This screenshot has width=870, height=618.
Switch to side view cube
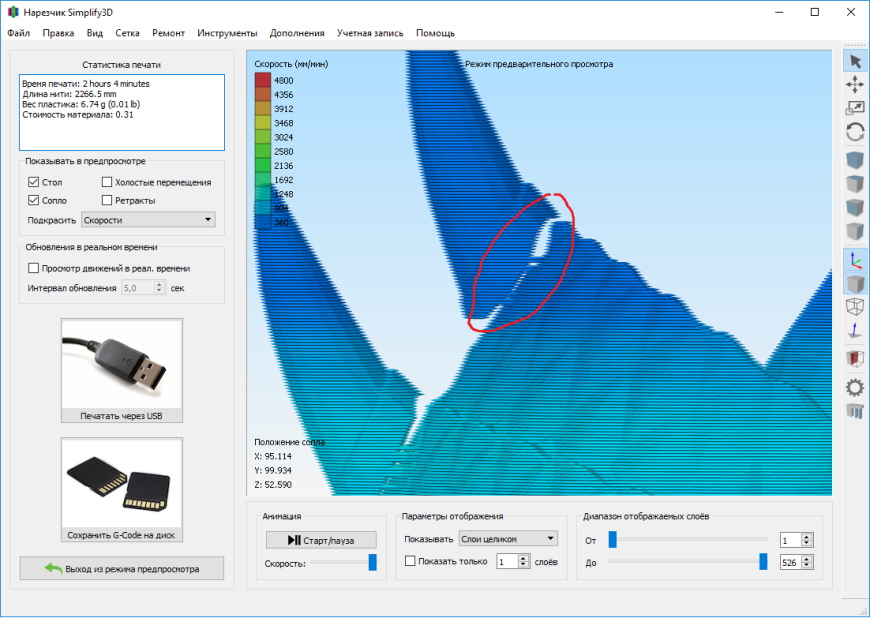click(x=854, y=230)
